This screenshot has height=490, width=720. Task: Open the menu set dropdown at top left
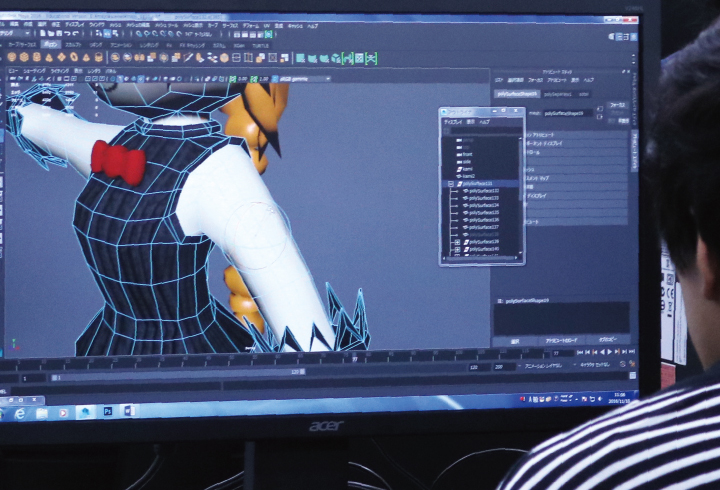point(15,34)
